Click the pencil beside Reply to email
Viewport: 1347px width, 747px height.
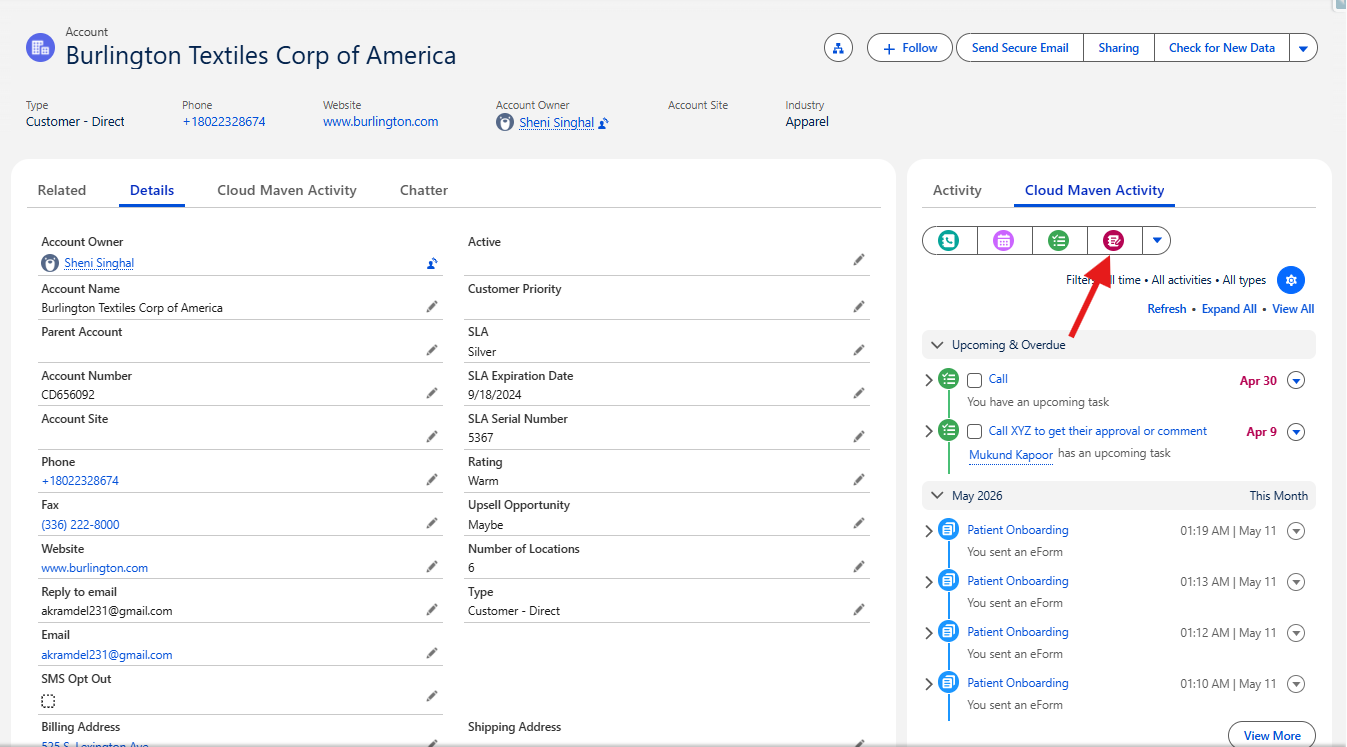click(432, 610)
